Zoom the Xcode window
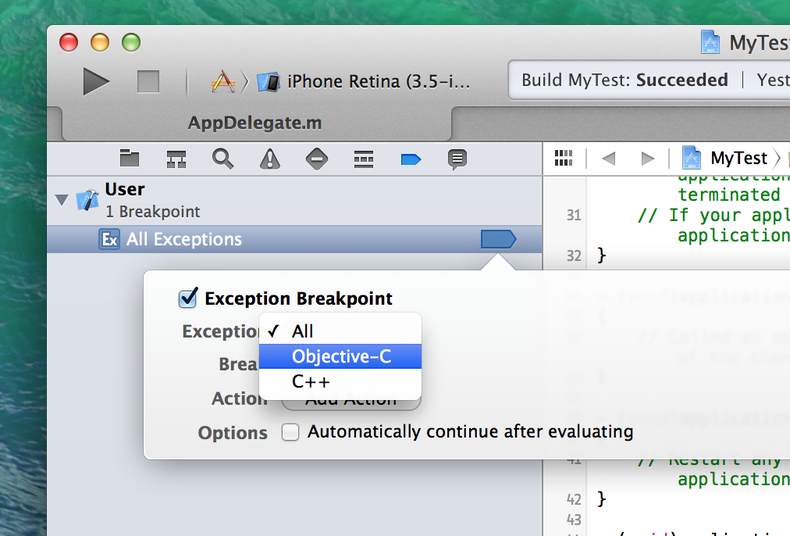The image size is (790, 536). point(131,42)
